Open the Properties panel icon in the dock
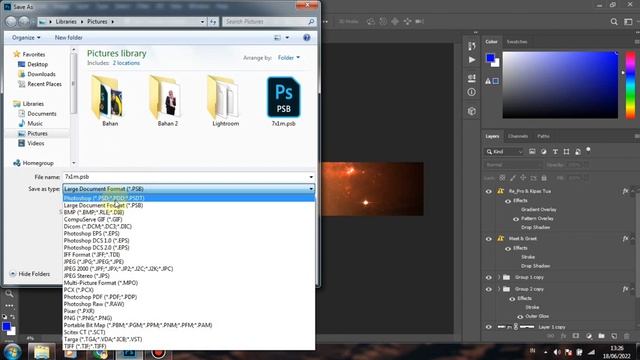The height and width of the screenshot is (360, 640). click(471, 78)
